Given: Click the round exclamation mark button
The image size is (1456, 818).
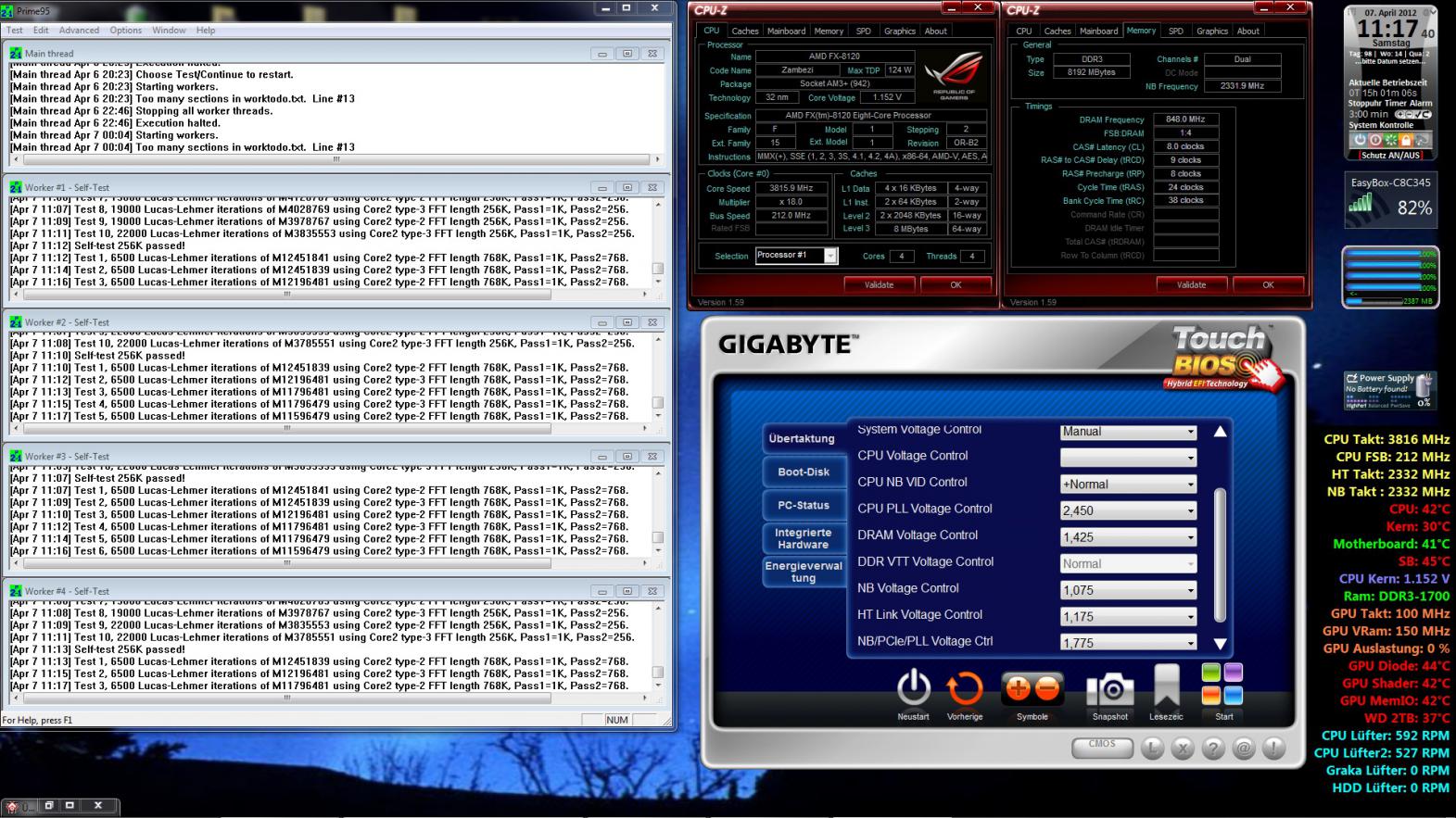Looking at the screenshot, I should [1273, 748].
